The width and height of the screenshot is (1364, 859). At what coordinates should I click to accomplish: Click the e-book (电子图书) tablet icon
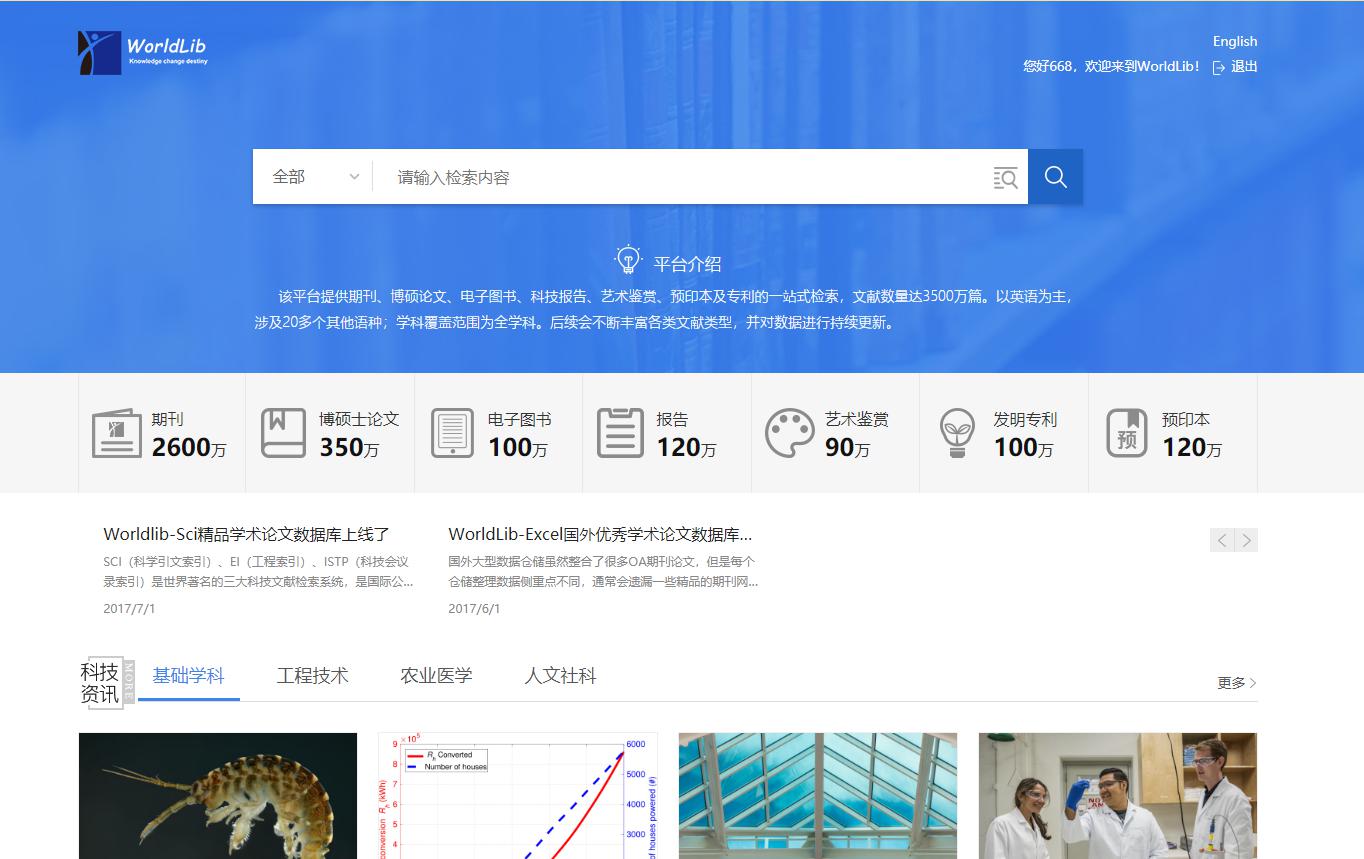(x=452, y=433)
